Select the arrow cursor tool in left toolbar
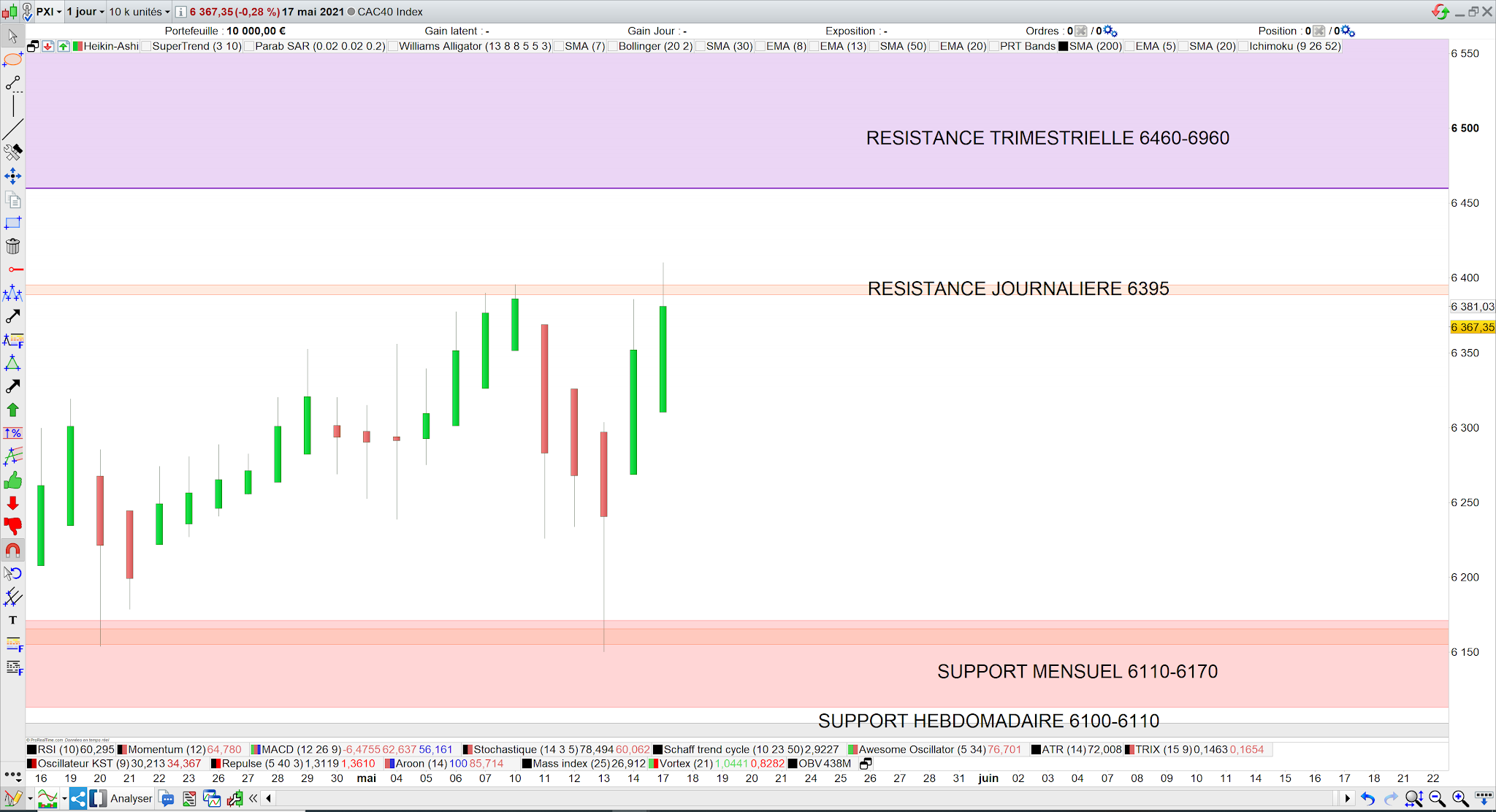The image size is (1496, 812). [12, 36]
